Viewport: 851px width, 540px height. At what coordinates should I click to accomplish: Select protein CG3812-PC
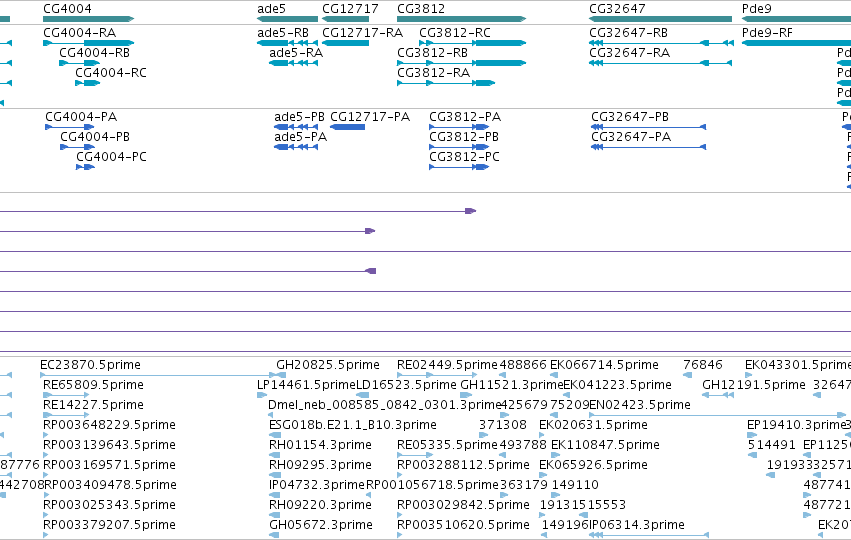[x=459, y=167]
